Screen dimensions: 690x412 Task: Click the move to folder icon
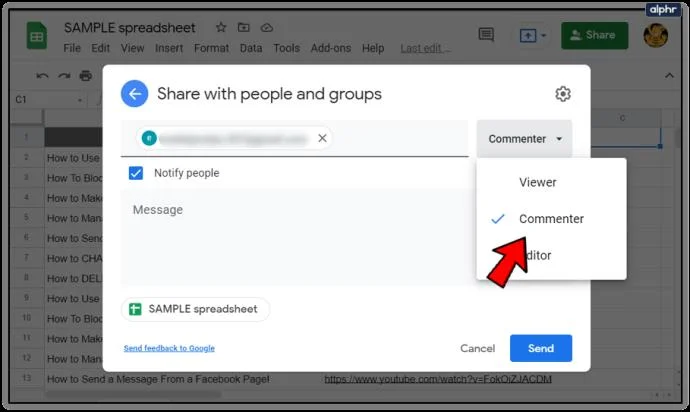pyautogui.click(x=243, y=28)
